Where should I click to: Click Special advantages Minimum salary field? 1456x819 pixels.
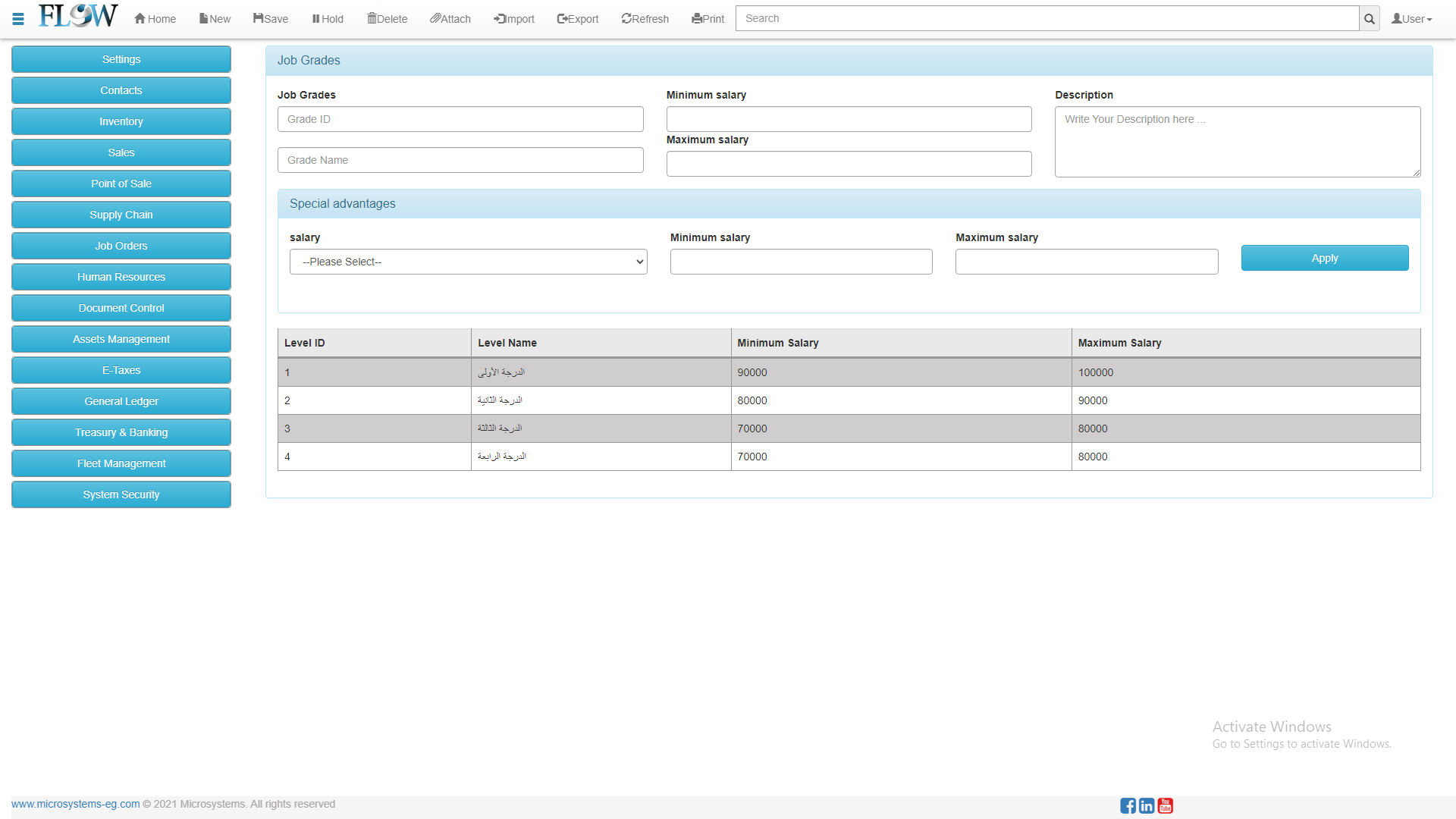point(801,262)
